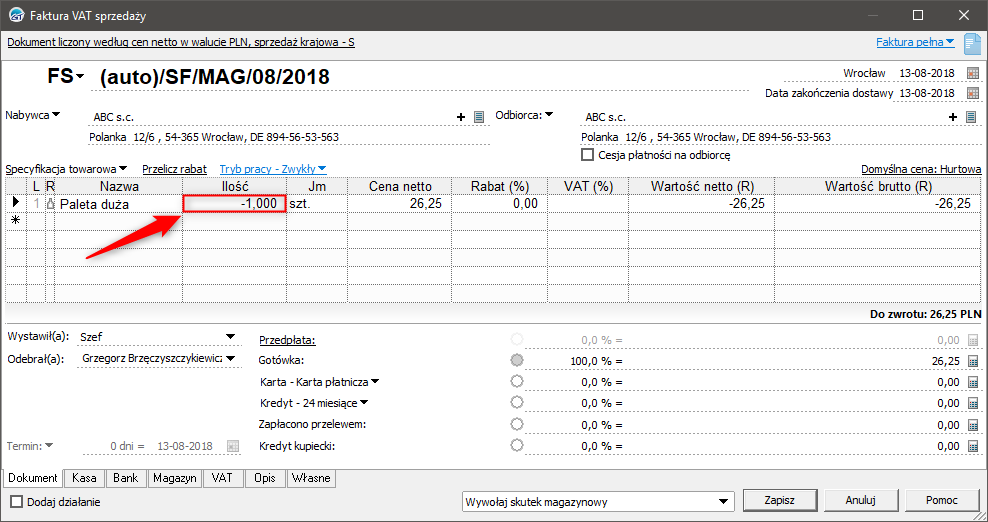
Task: Add new Odbiorca with plus icon
Action: pos(953,117)
